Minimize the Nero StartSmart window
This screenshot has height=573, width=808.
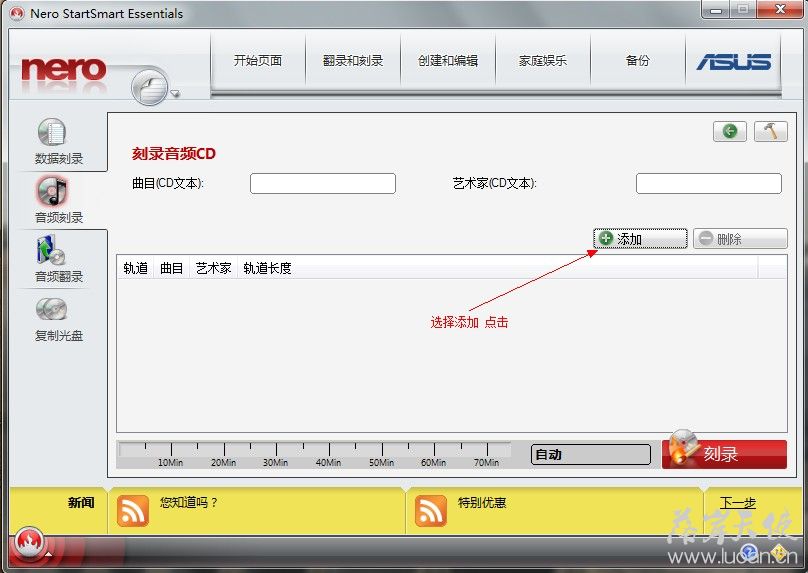pos(716,10)
